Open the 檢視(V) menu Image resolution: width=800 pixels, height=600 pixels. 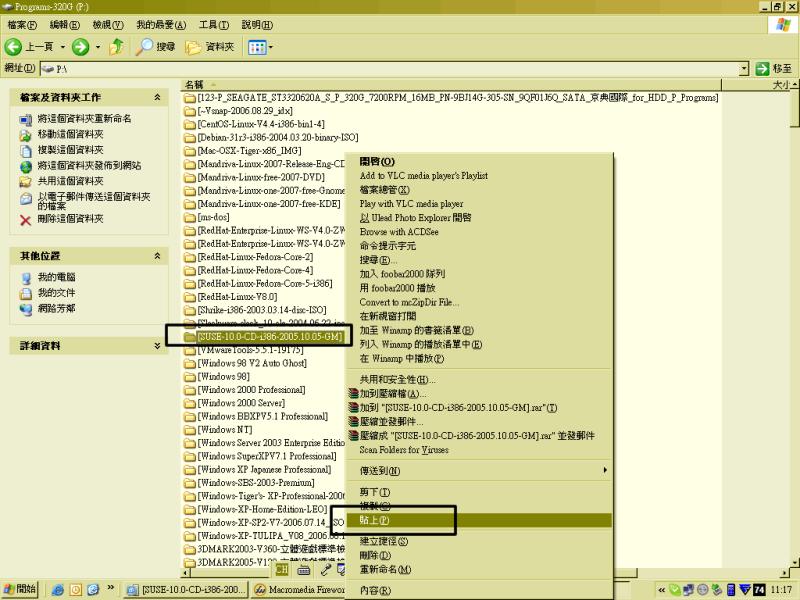coord(108,24)
